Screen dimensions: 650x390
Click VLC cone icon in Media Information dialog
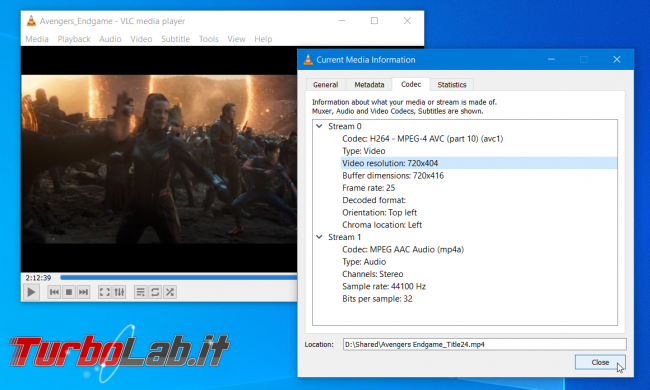(308, 60)
